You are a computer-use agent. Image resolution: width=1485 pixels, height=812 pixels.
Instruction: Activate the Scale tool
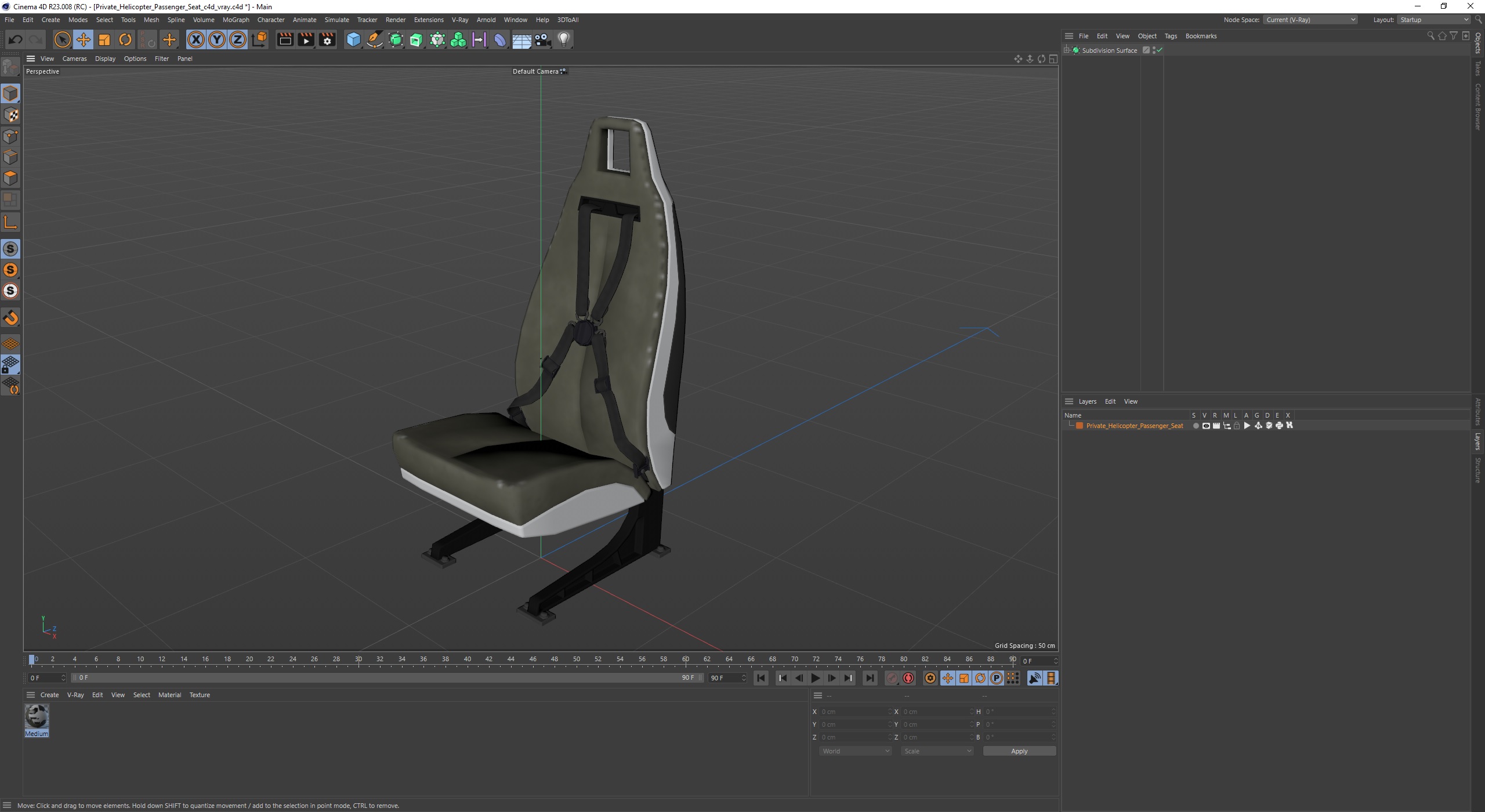coord(104,38)
